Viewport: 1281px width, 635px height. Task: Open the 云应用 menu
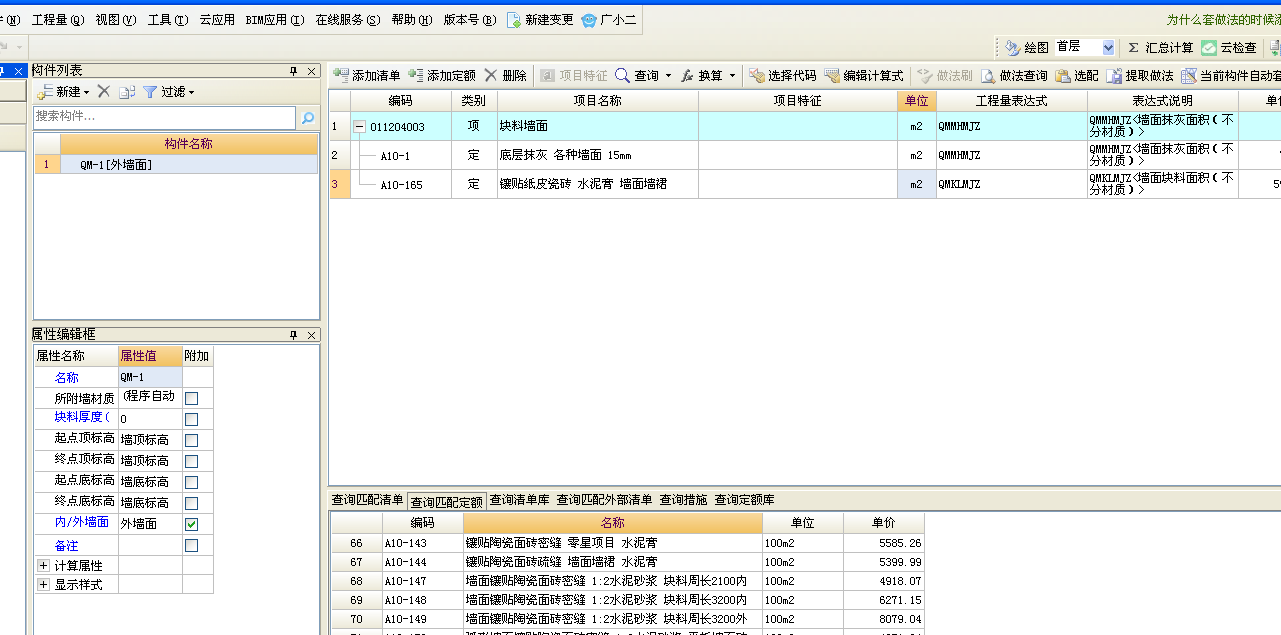[217, 20]
